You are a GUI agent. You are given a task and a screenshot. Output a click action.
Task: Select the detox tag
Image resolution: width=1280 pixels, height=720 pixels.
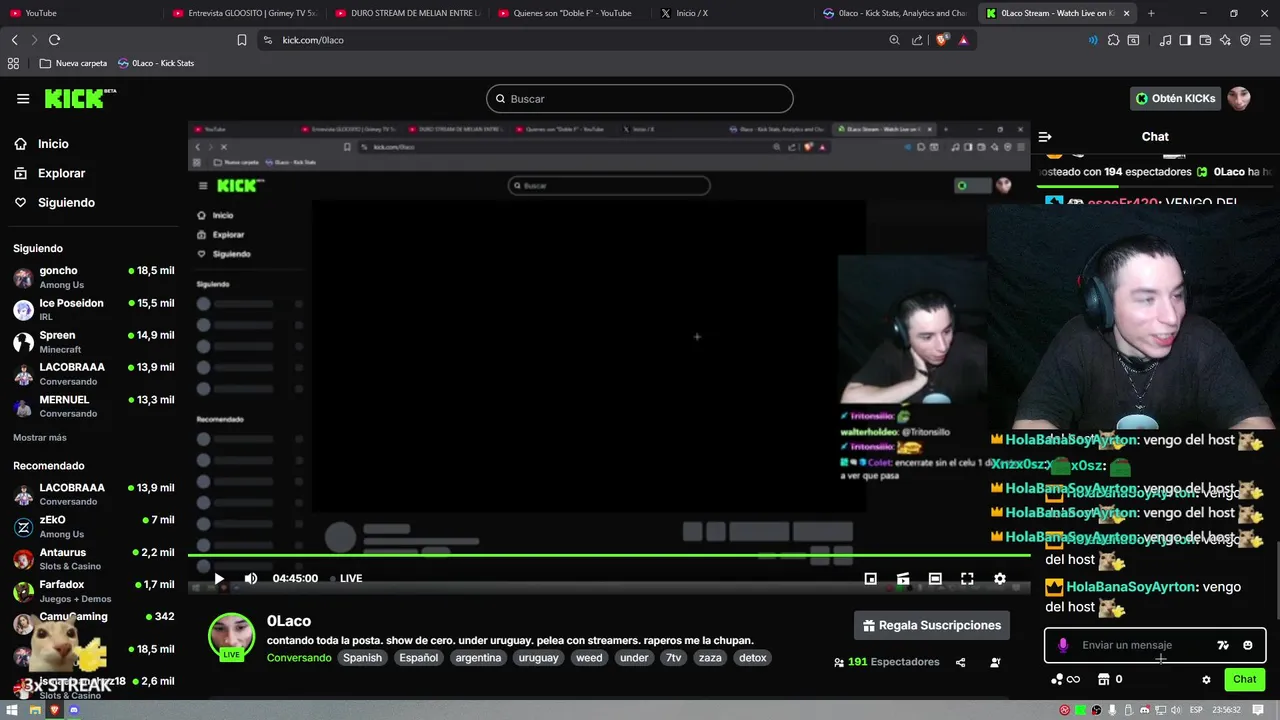pos(752,658)
